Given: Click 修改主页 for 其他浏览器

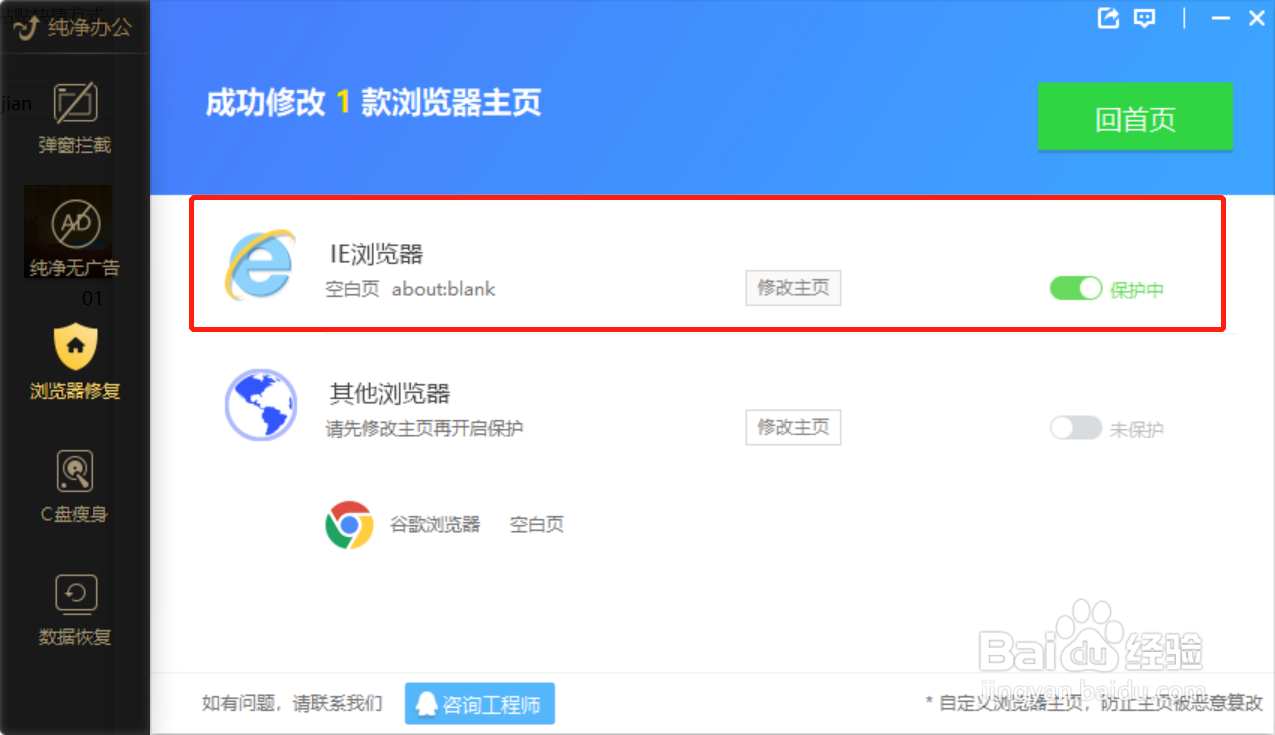Looking at the screenshot, I should click(793, 428).
